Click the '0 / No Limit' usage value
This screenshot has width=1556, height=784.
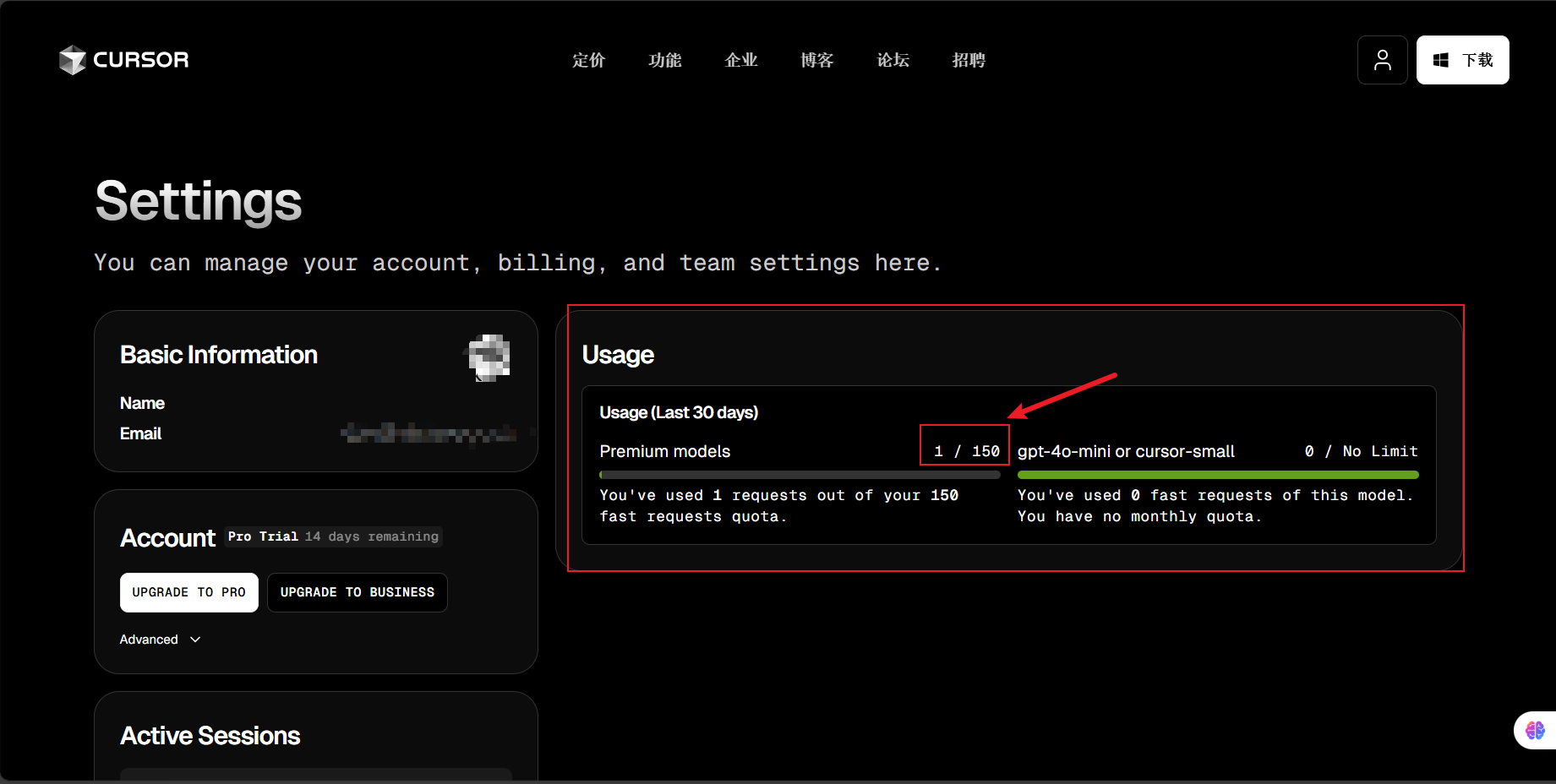tap(1361, 451)
